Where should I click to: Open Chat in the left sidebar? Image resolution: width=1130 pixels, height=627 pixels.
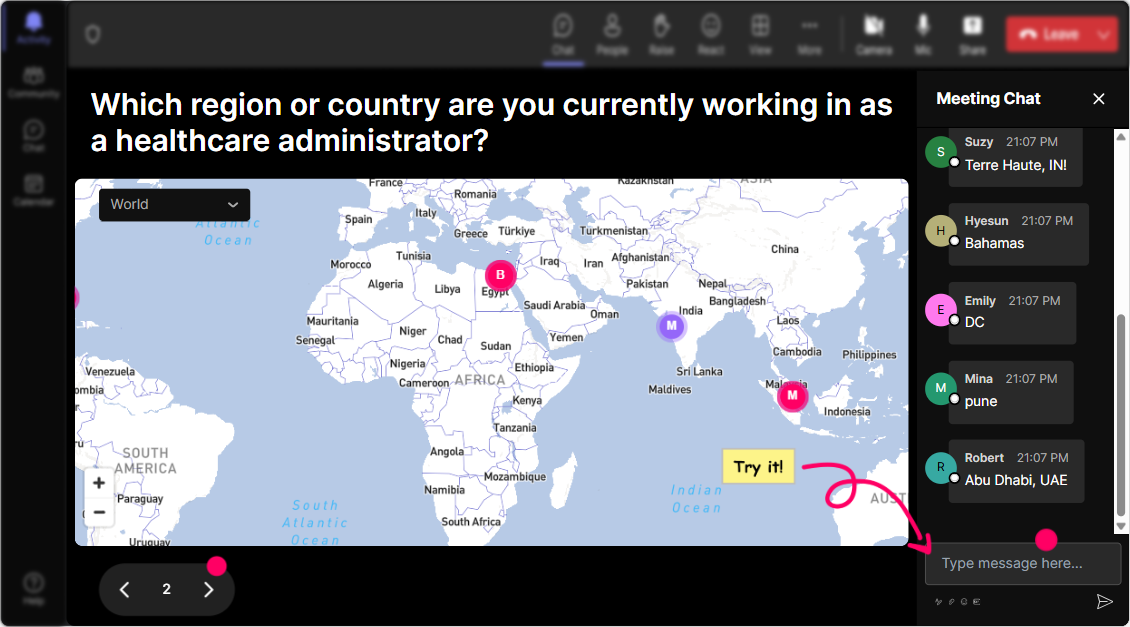coord(33,135)
